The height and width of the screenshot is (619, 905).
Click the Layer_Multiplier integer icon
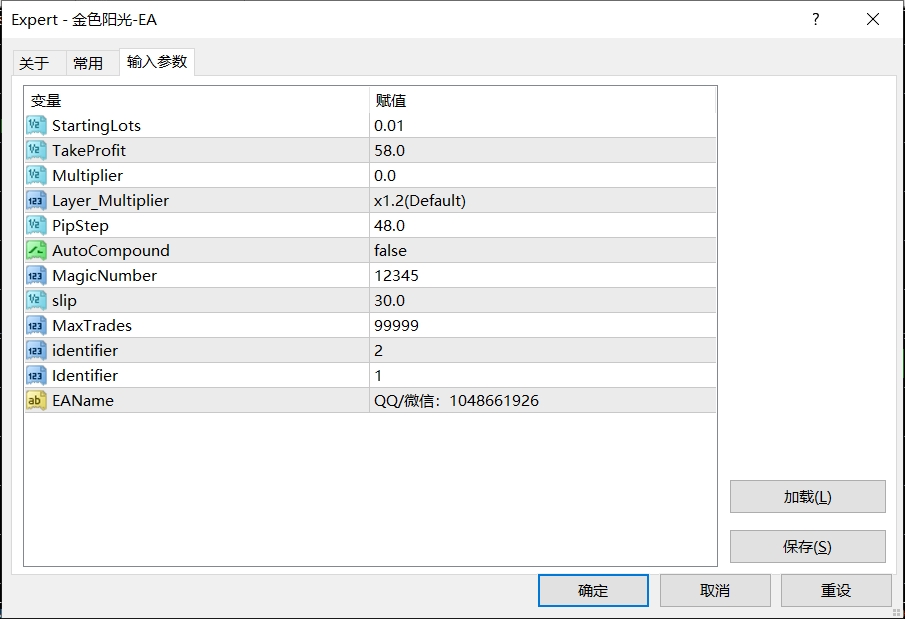(x=36, y=200)
